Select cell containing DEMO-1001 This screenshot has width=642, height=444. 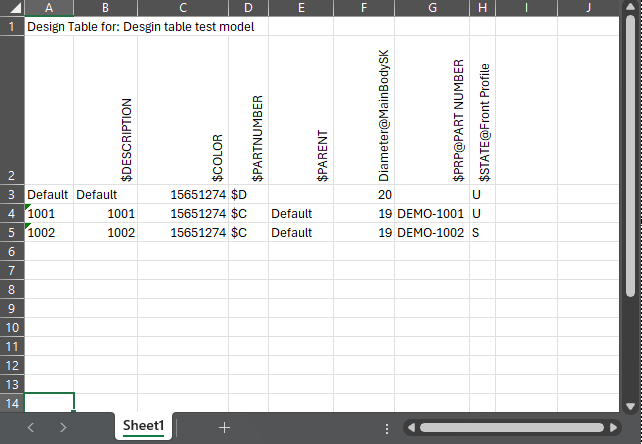pyautogui.click(x=431, y=213)
